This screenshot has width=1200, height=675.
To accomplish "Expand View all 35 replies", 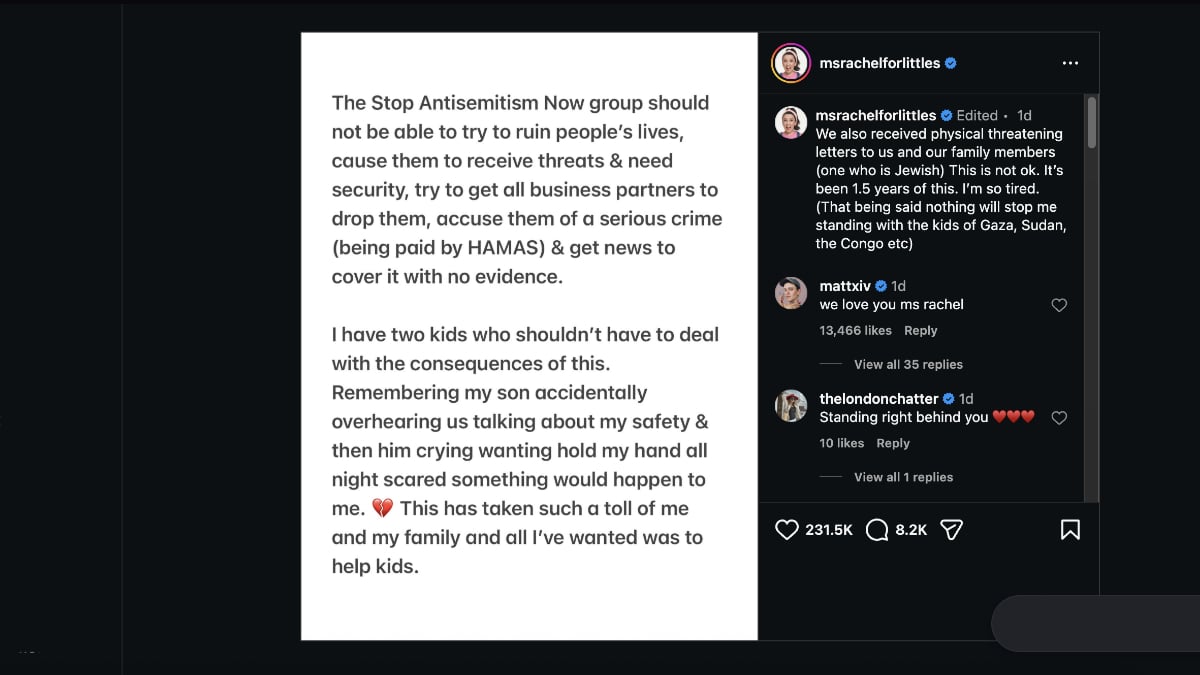I will [908, 365].
